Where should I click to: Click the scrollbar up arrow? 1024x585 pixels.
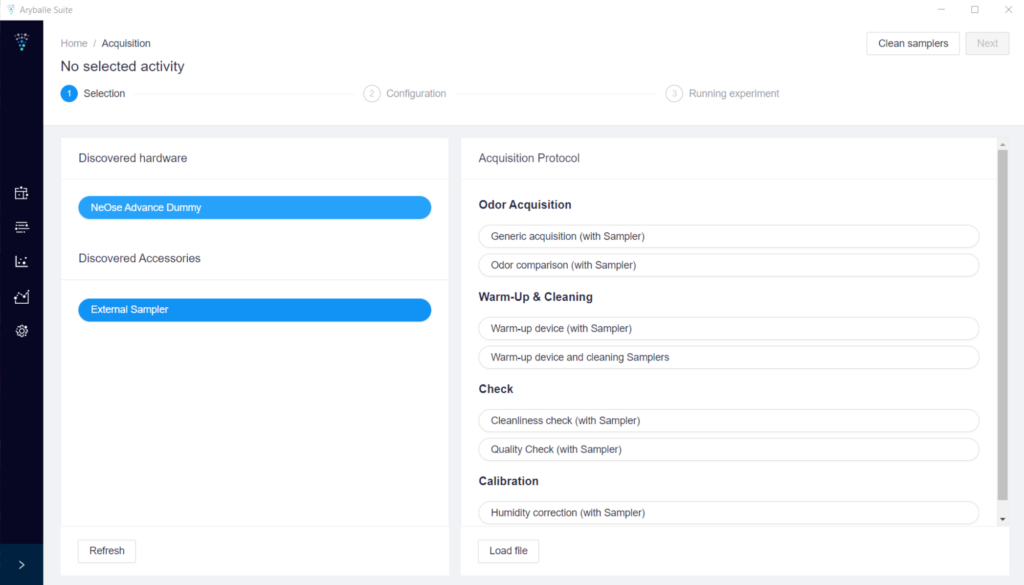point(1002,144)
